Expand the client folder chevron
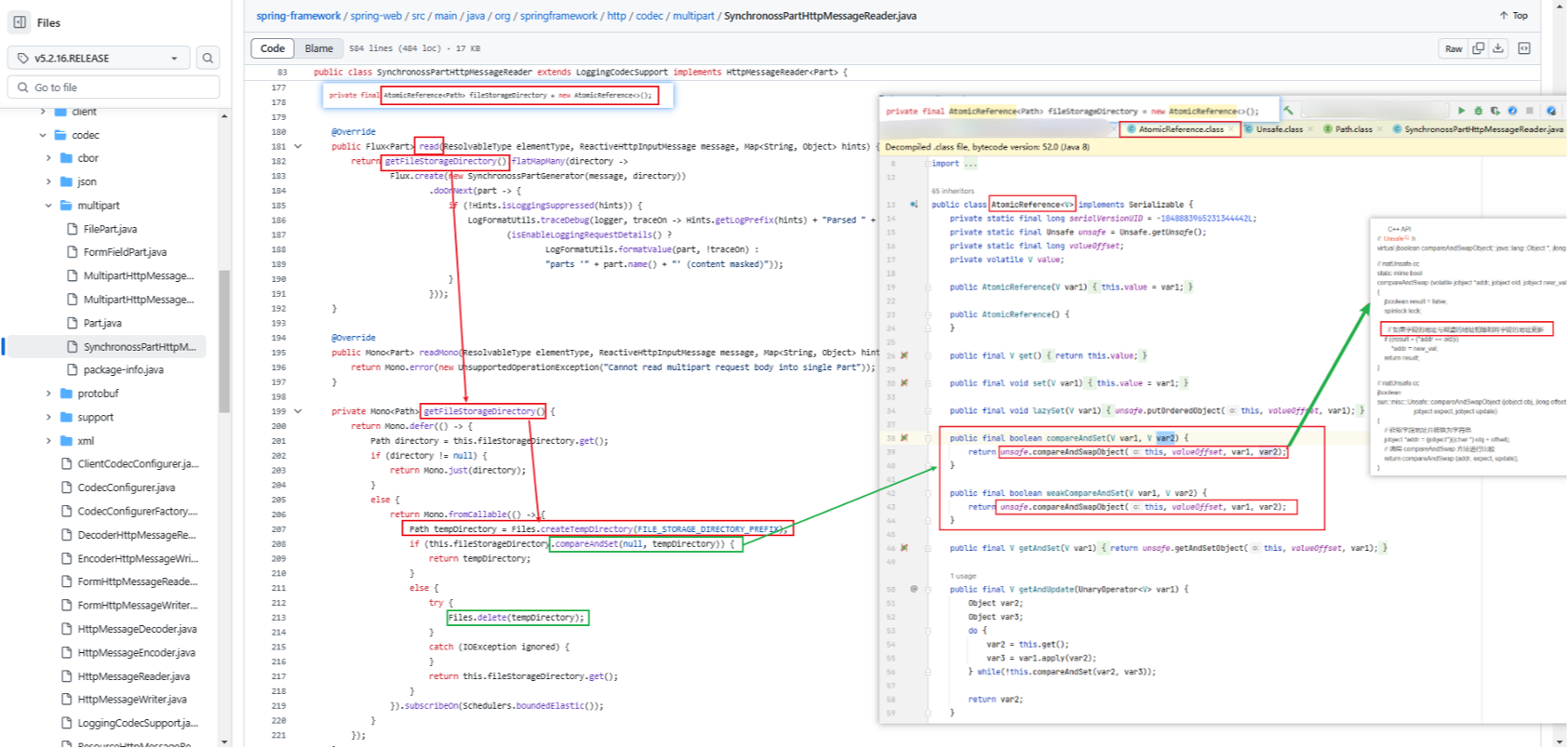Image resolution: width=1568 pixels, height=748 pixels. (43, 112)
